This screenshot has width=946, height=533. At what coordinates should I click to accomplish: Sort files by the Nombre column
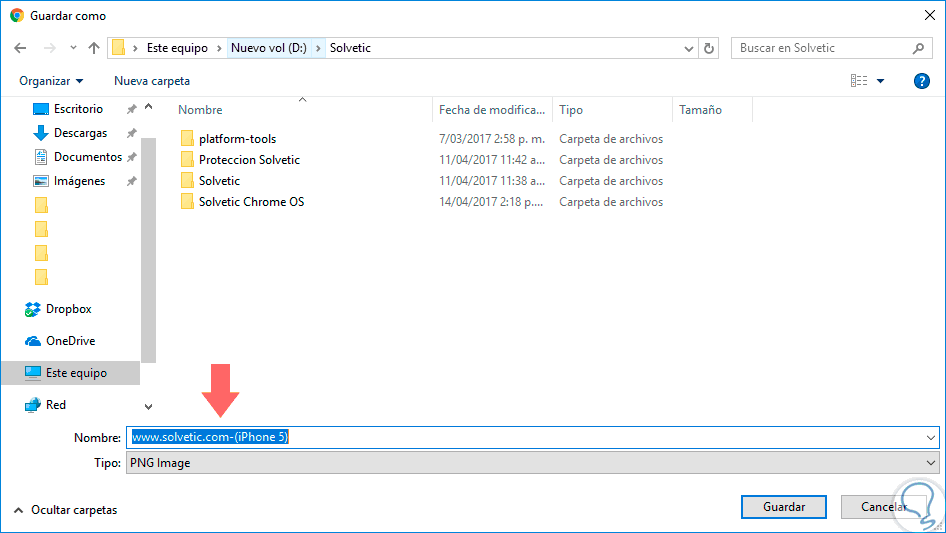click(200, 110)
